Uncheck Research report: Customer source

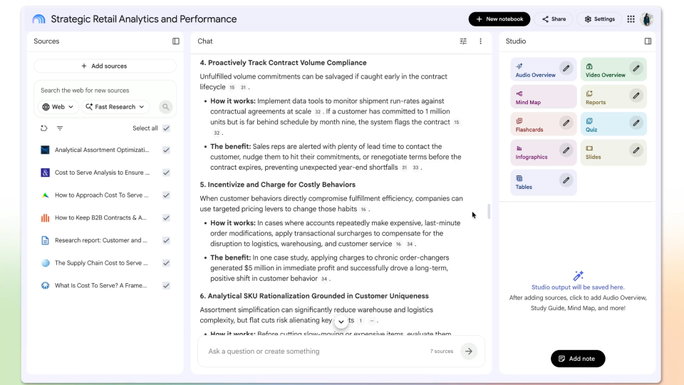click(166, 240)
